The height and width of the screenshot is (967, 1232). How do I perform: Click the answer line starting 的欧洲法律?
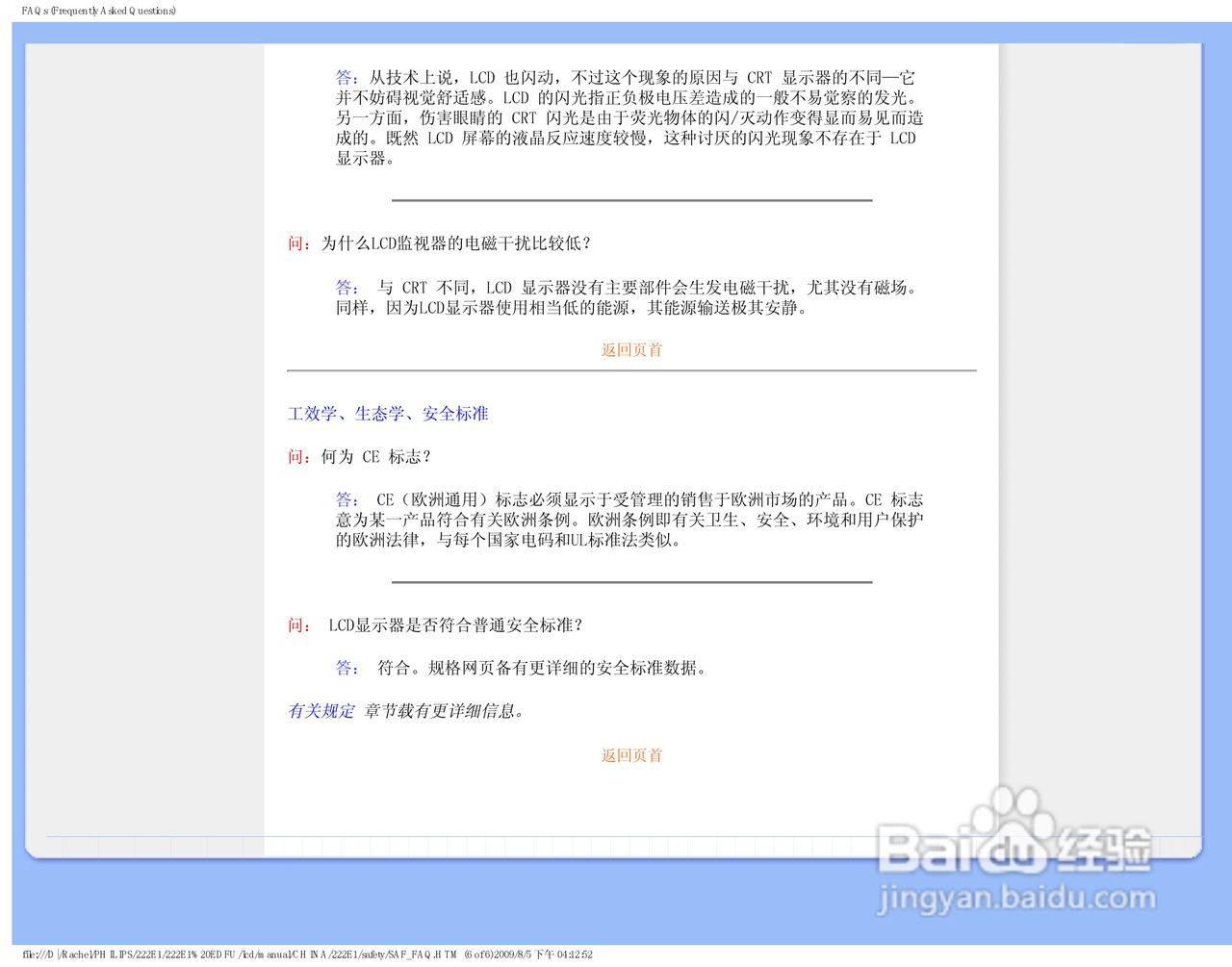point(509,540)
